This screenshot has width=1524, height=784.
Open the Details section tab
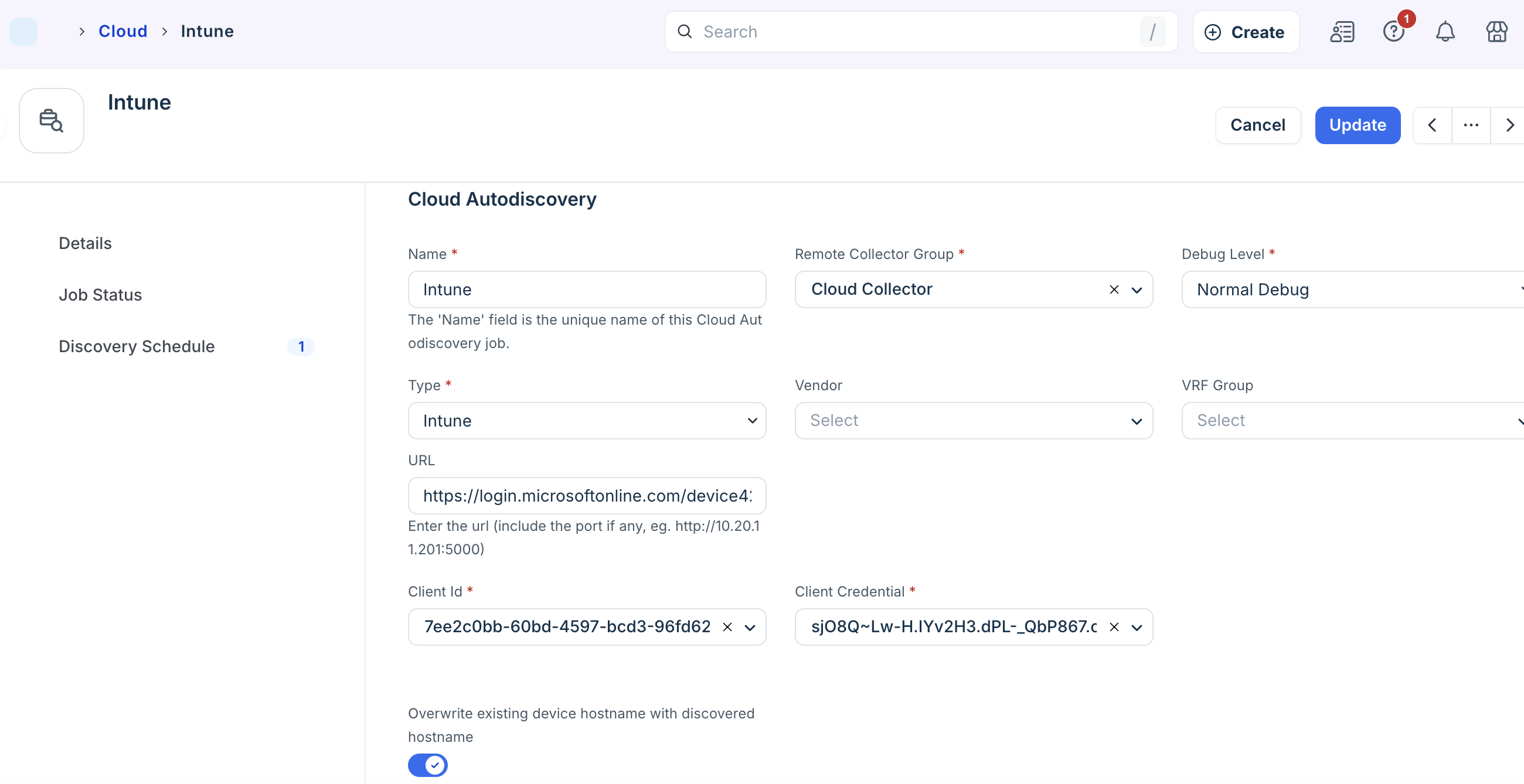(85, 244)
